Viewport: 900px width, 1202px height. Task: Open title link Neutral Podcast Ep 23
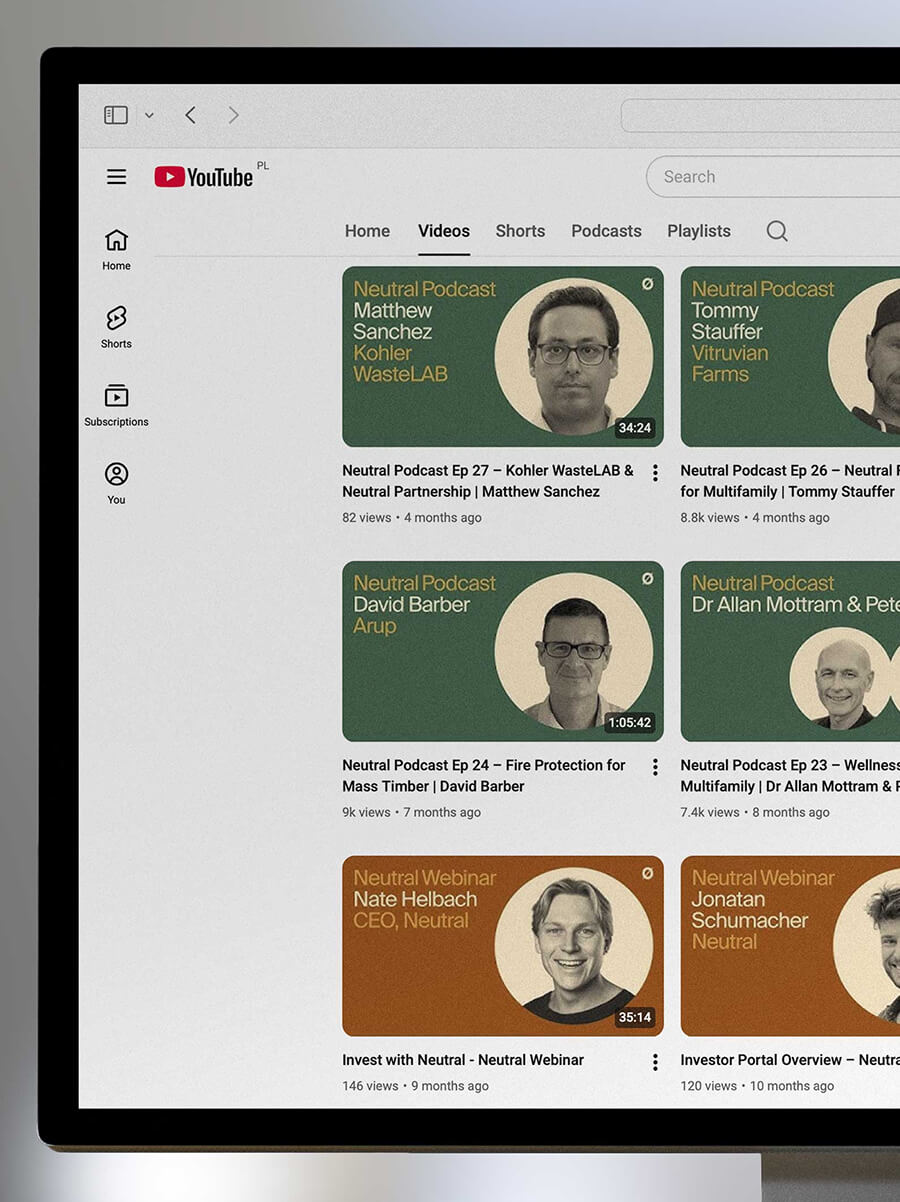790,776
